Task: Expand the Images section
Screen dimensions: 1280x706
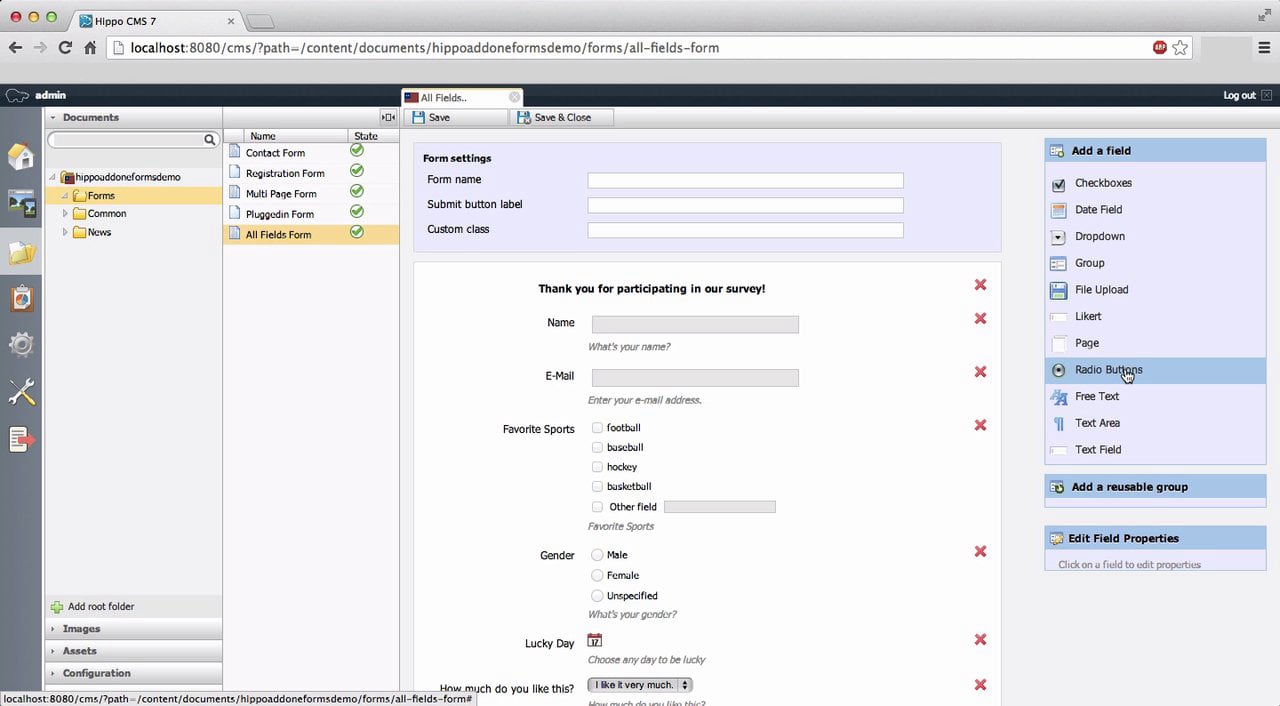Action: [x=133, y=629]
